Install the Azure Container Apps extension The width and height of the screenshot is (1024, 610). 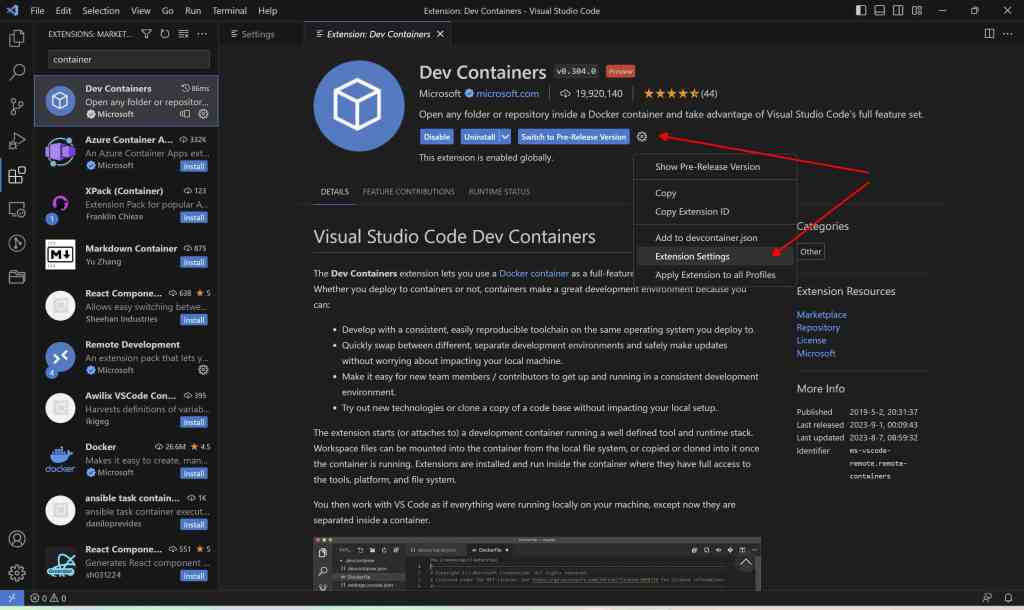point(194,166)
